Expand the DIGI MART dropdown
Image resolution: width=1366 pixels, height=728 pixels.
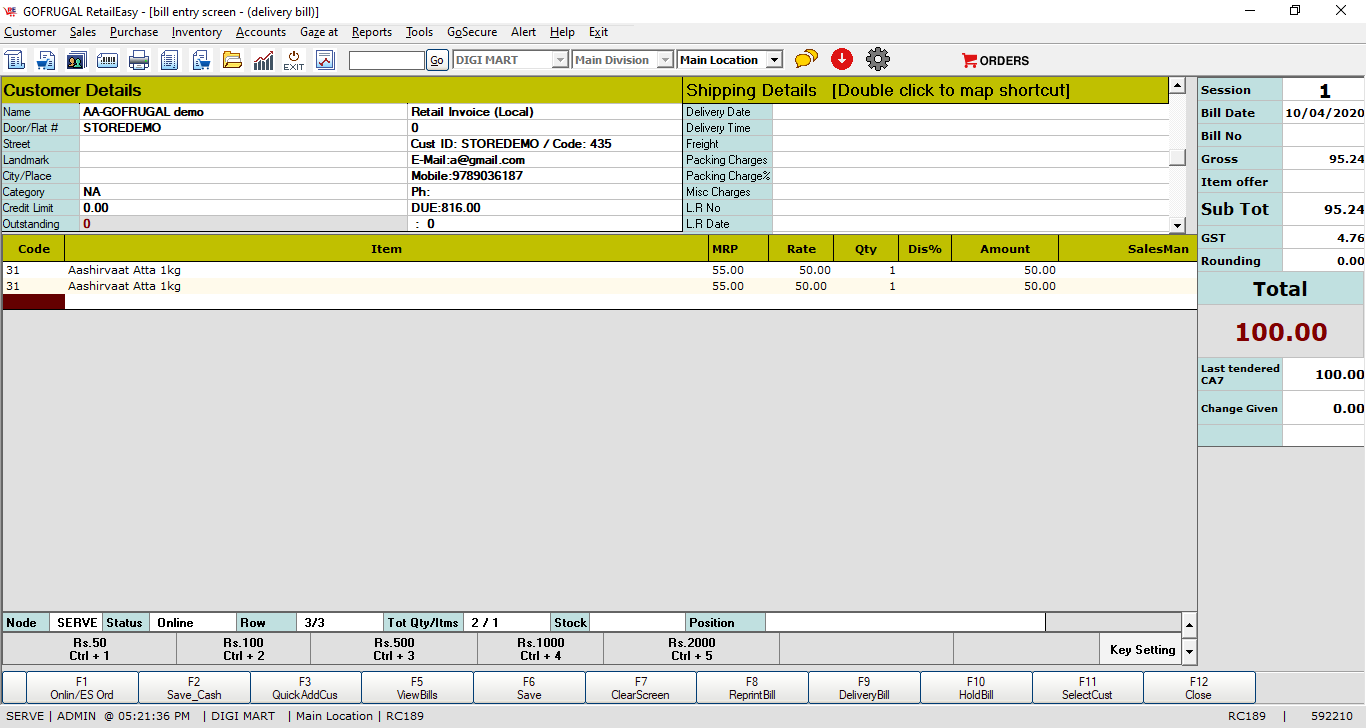pos(560,60)
